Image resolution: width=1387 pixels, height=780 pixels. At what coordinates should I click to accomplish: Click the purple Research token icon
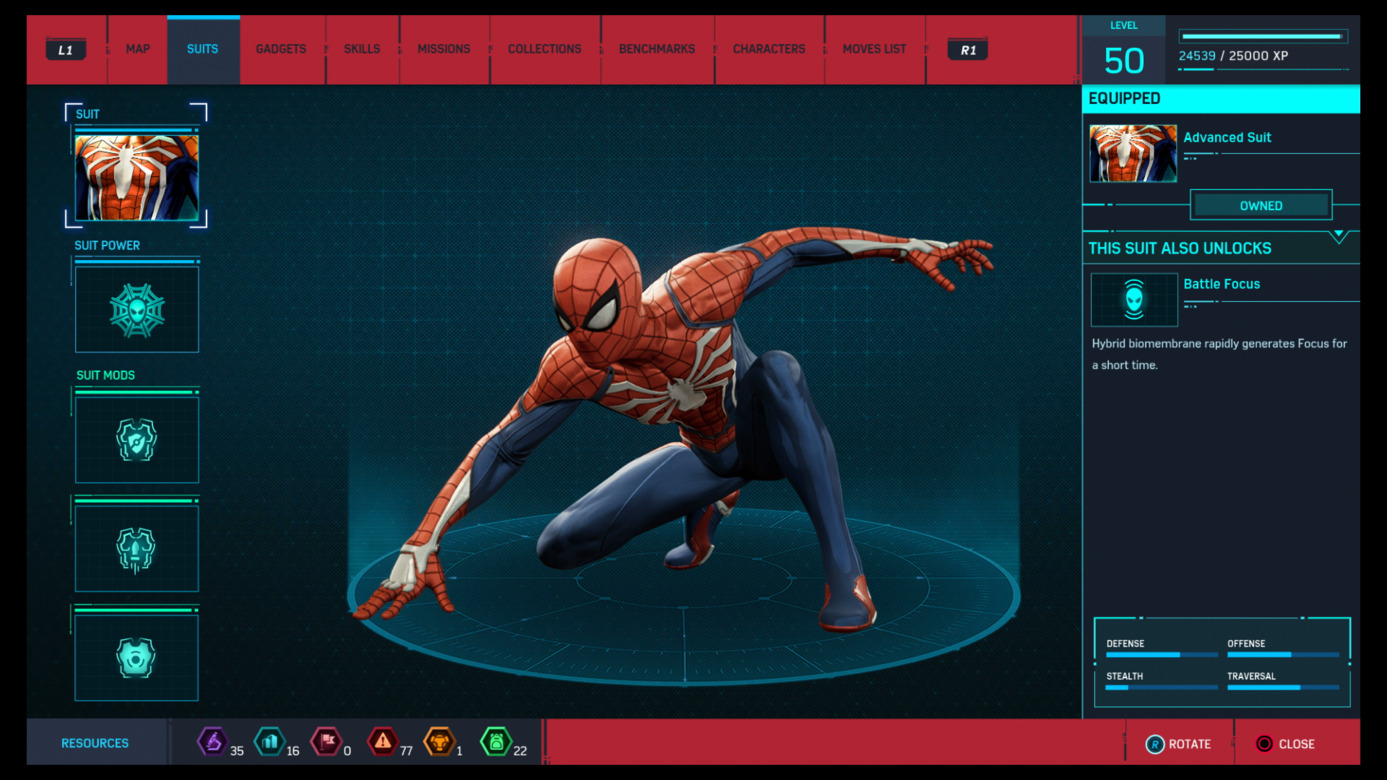(212, 742)
